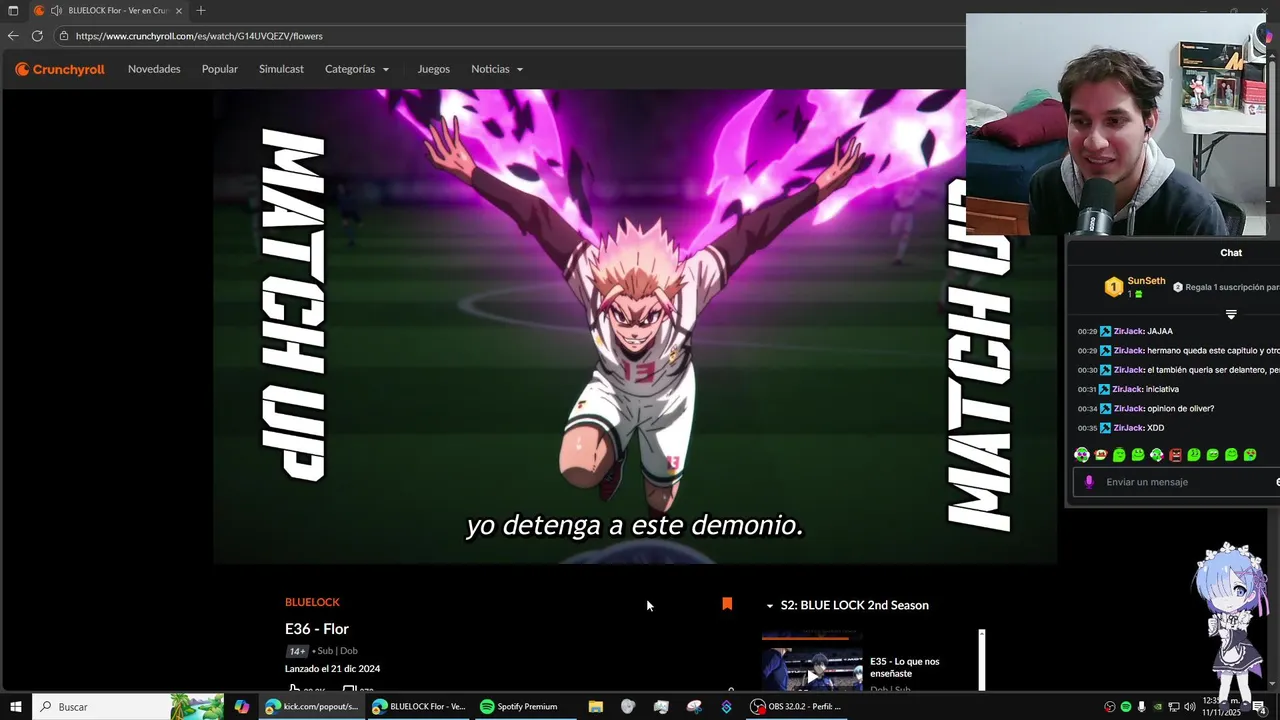Click the Spotify tray icon
The height and width of the screenshot is (720, 1280).
click(x=1126, y=707)
